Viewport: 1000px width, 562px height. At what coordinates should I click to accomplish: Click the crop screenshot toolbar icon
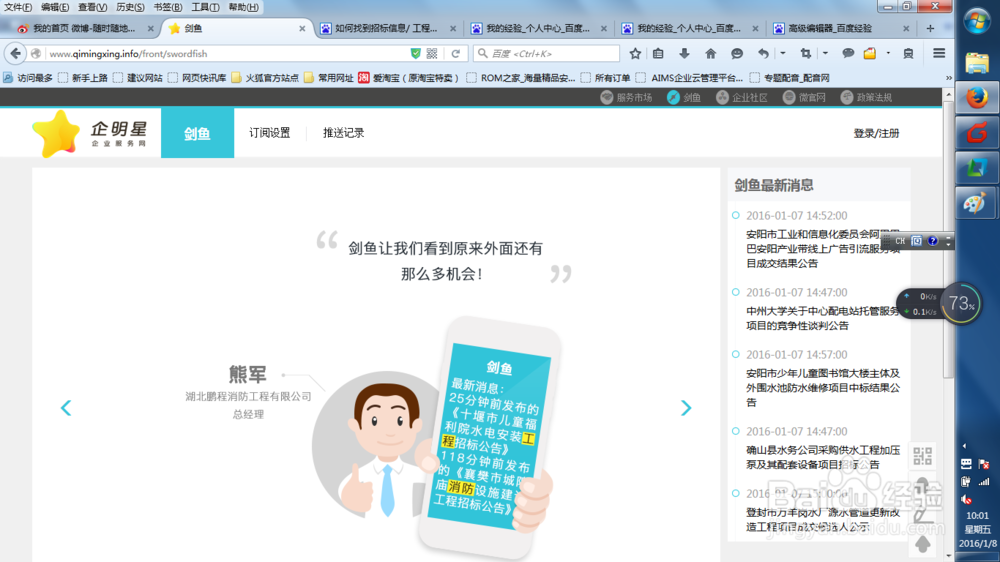pos(805,54)
